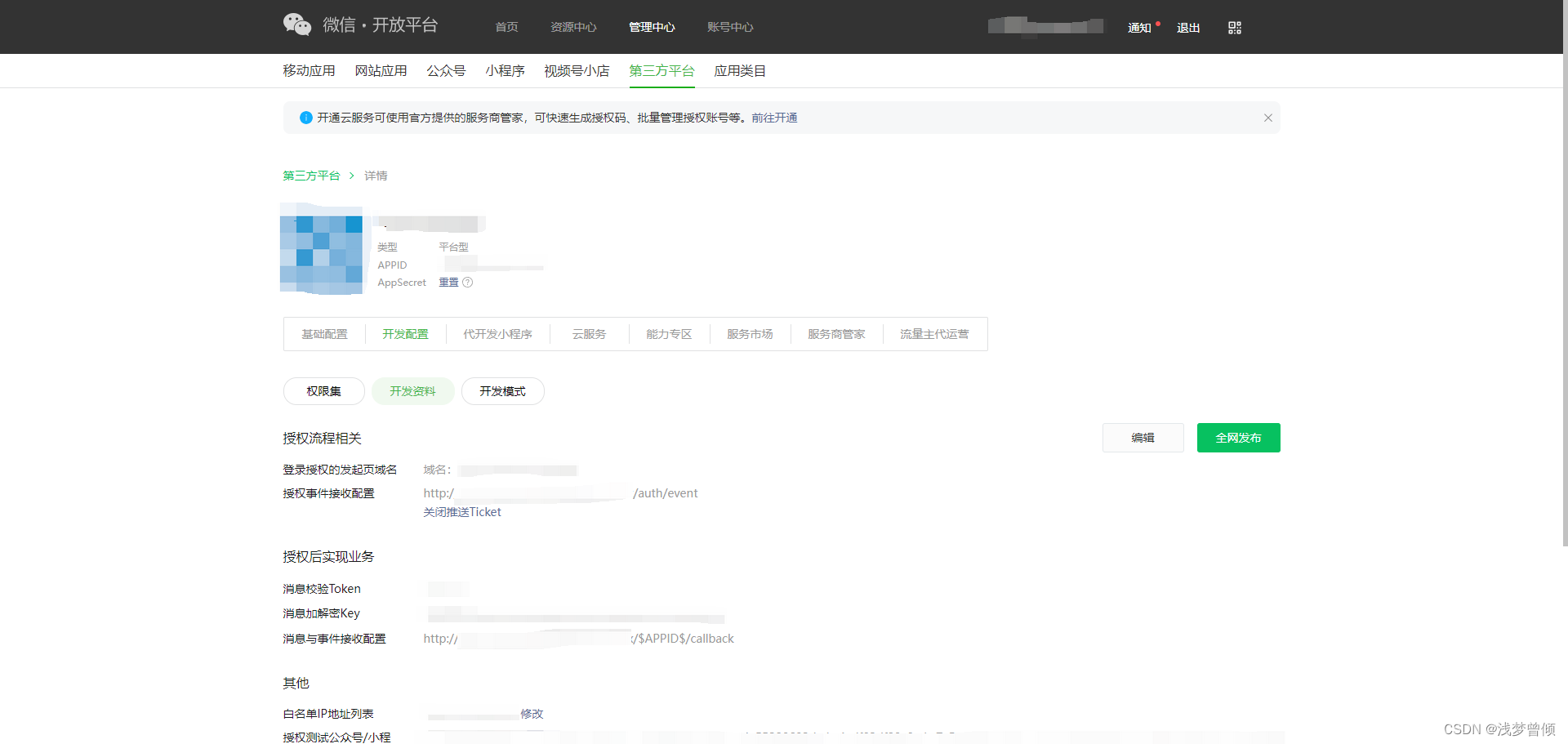
Task: Click 修改 link for IP whitelist
Action: [x=532, y=714]
